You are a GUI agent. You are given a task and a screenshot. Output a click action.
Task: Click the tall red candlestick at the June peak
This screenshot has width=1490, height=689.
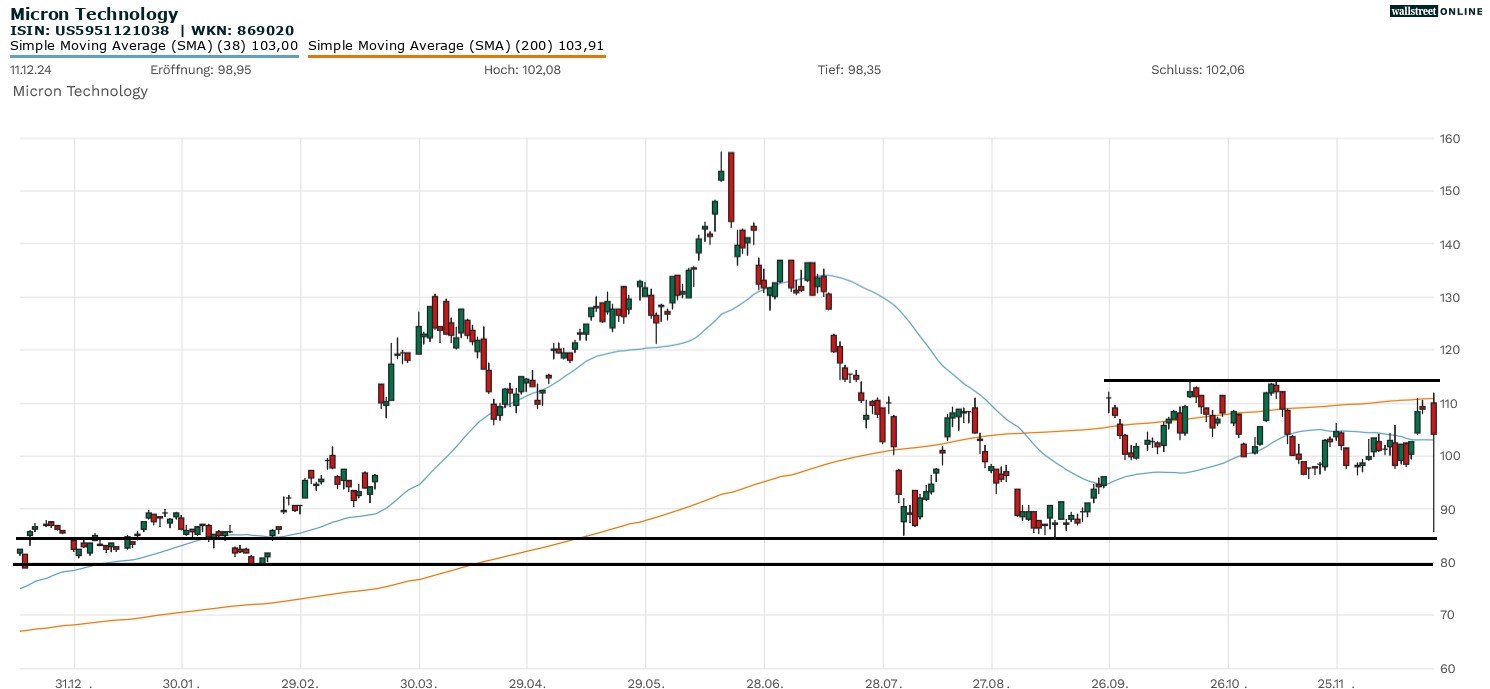[x=731, y=188]
